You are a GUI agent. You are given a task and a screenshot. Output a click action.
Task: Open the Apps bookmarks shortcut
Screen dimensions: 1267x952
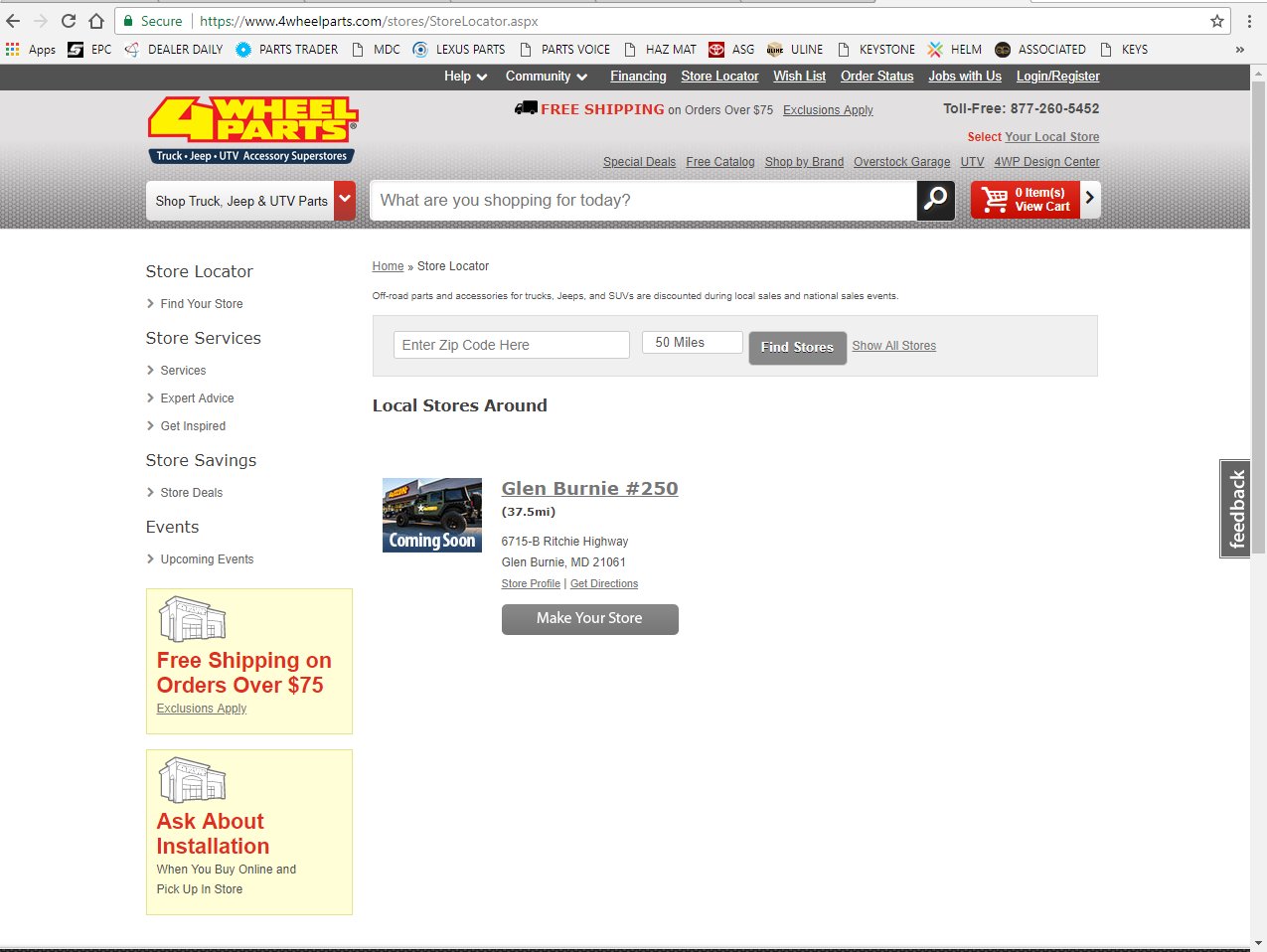pos(31,49)
